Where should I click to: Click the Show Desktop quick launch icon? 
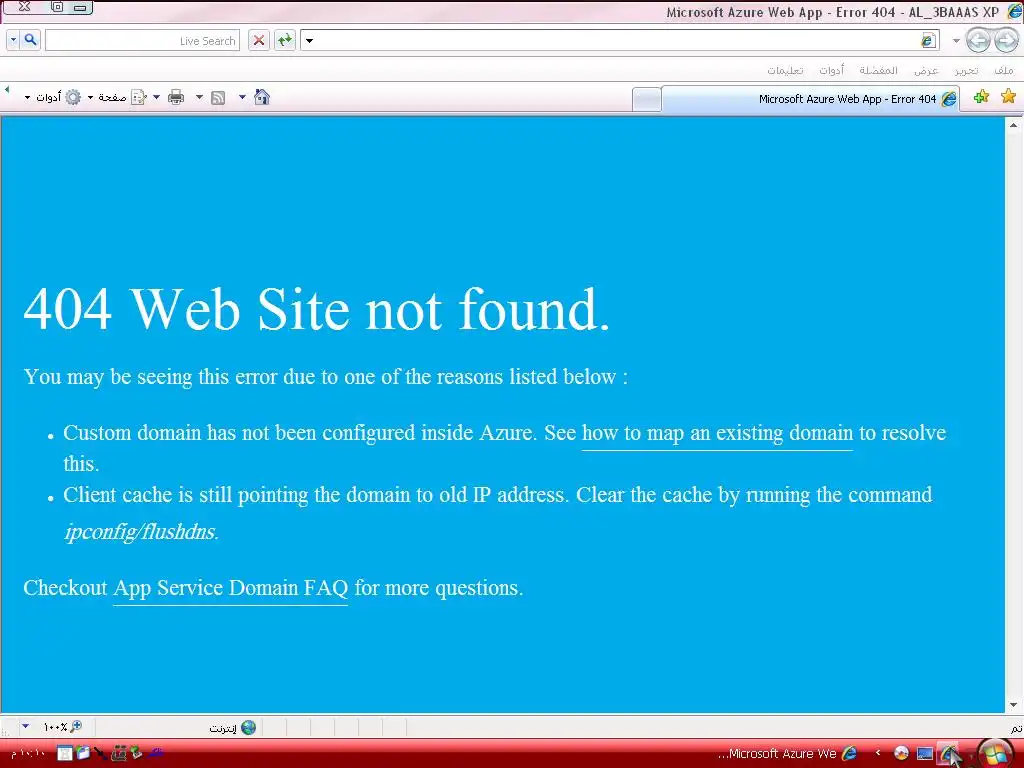point(925,754)
